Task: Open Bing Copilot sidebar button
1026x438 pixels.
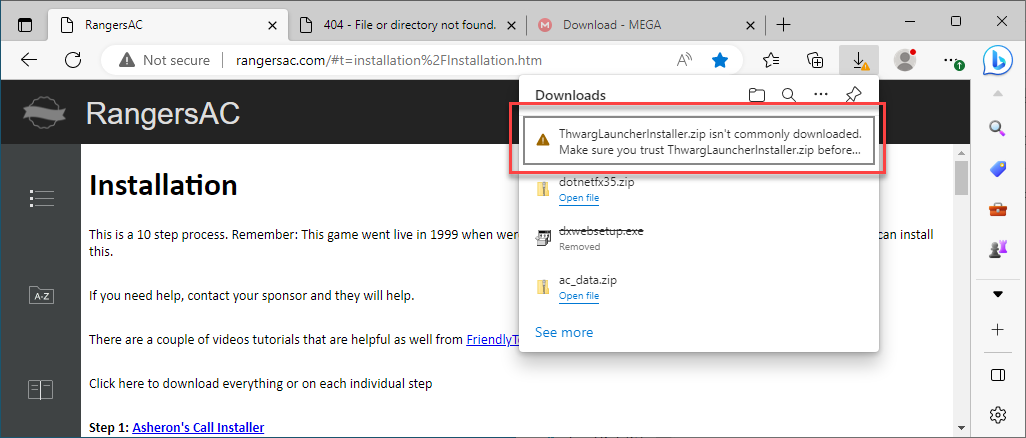Action: point(997,60)
